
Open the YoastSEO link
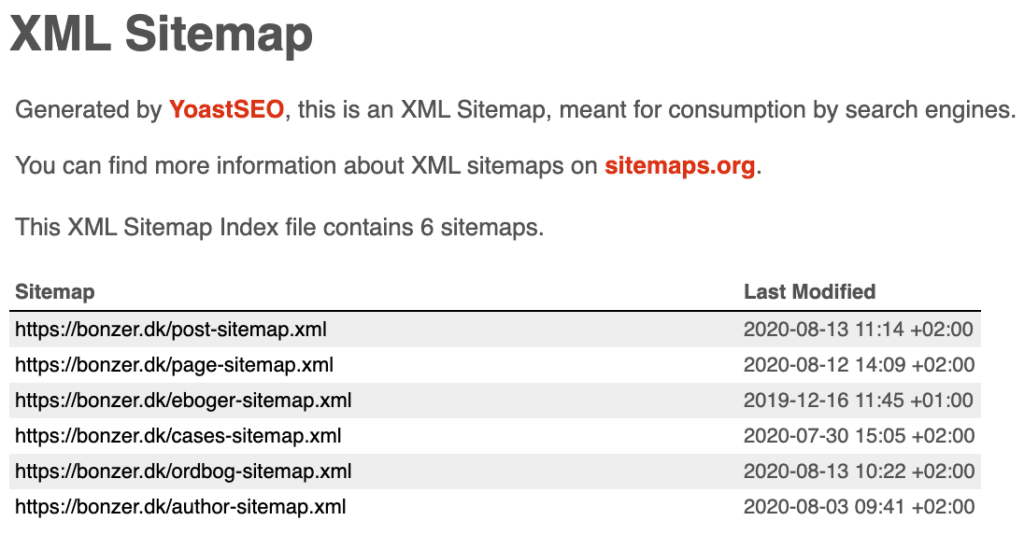pyautogui.click(x=227, y=109)
